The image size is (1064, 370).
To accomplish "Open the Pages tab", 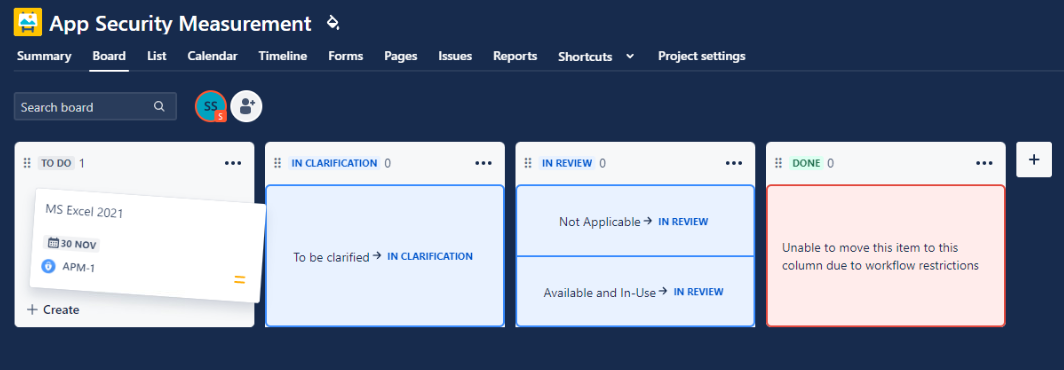I will click(400, 56).
